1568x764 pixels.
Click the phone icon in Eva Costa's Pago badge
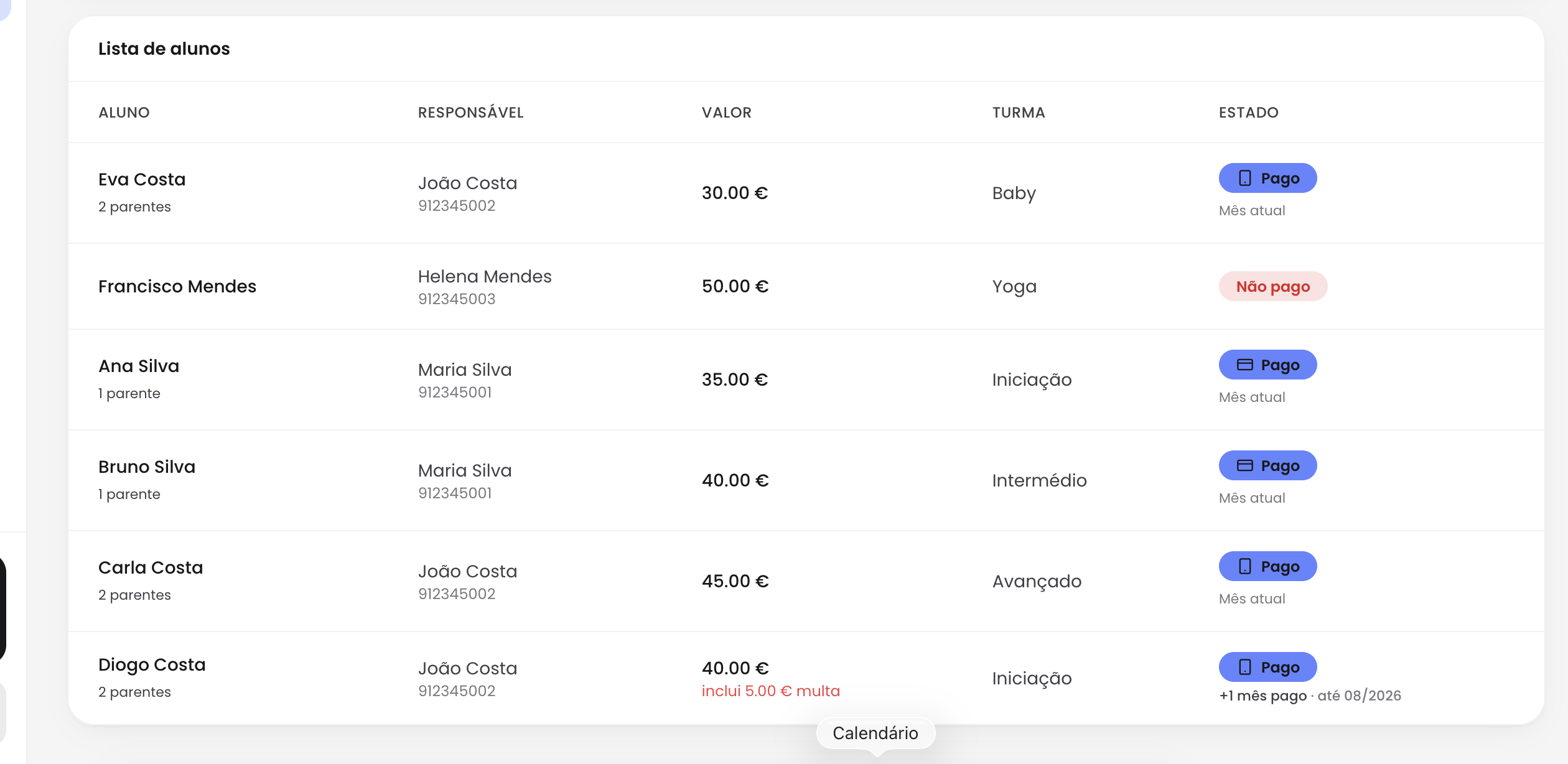pos(1244,179)
